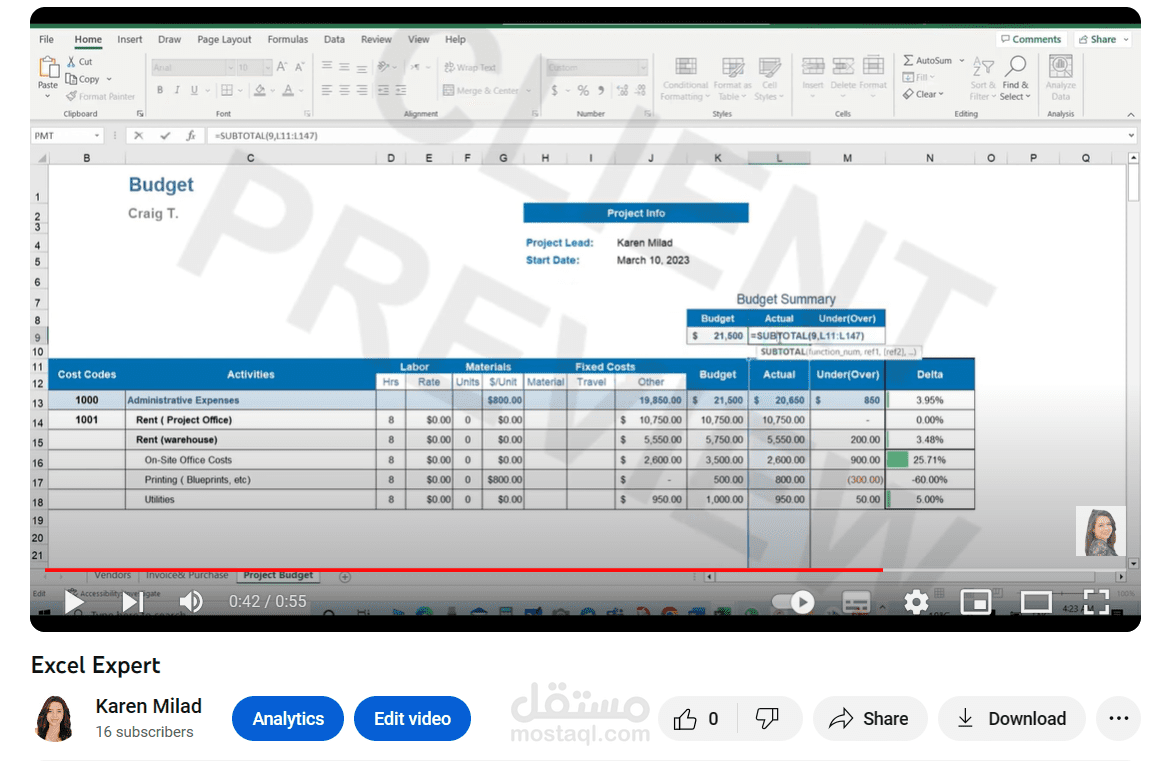Select the Format Painter brush

pos(71,96)
